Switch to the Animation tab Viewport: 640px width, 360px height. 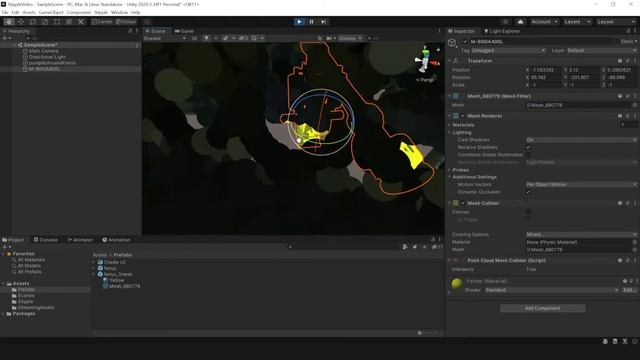pyautogui.click(x=116, y=240)
